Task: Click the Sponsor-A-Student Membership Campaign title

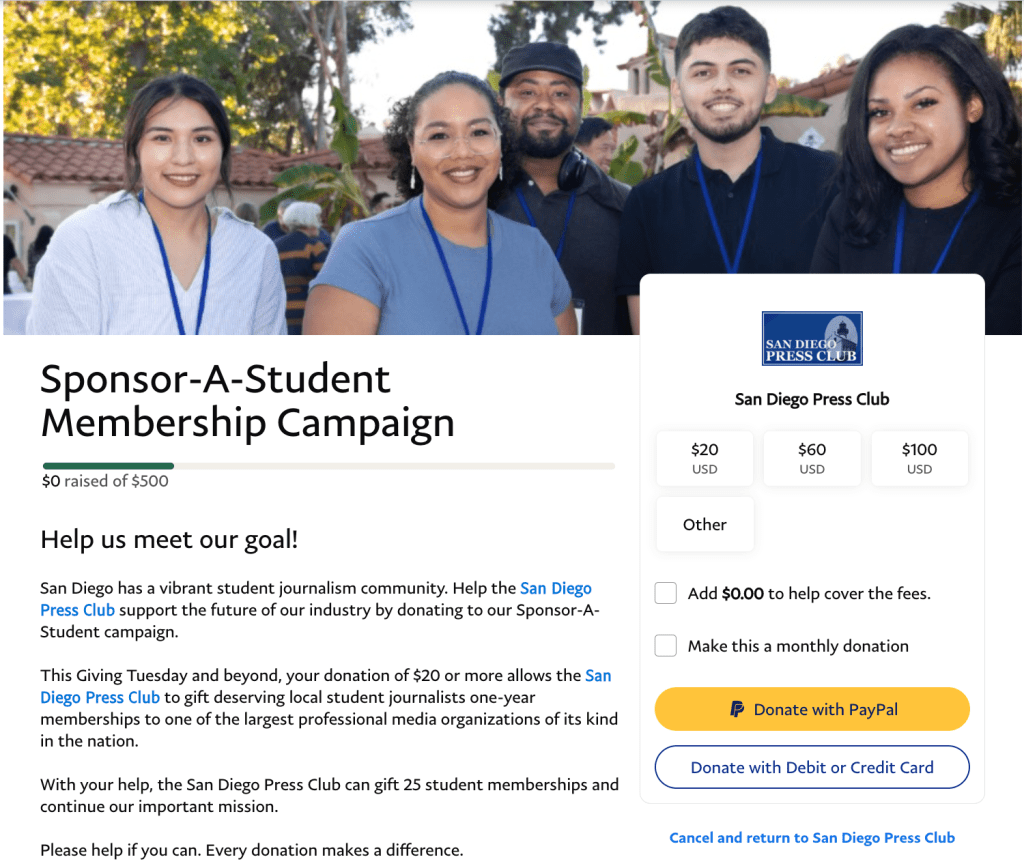Action: click(247, 401)
